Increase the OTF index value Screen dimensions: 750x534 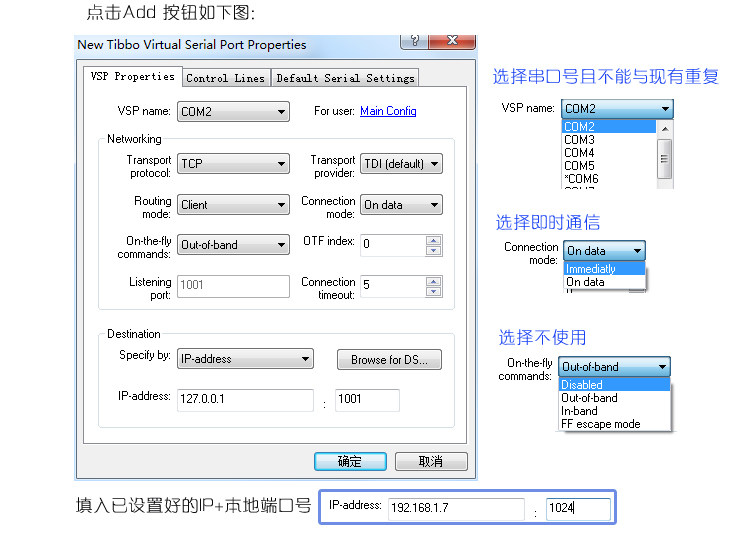coord(433,240)
